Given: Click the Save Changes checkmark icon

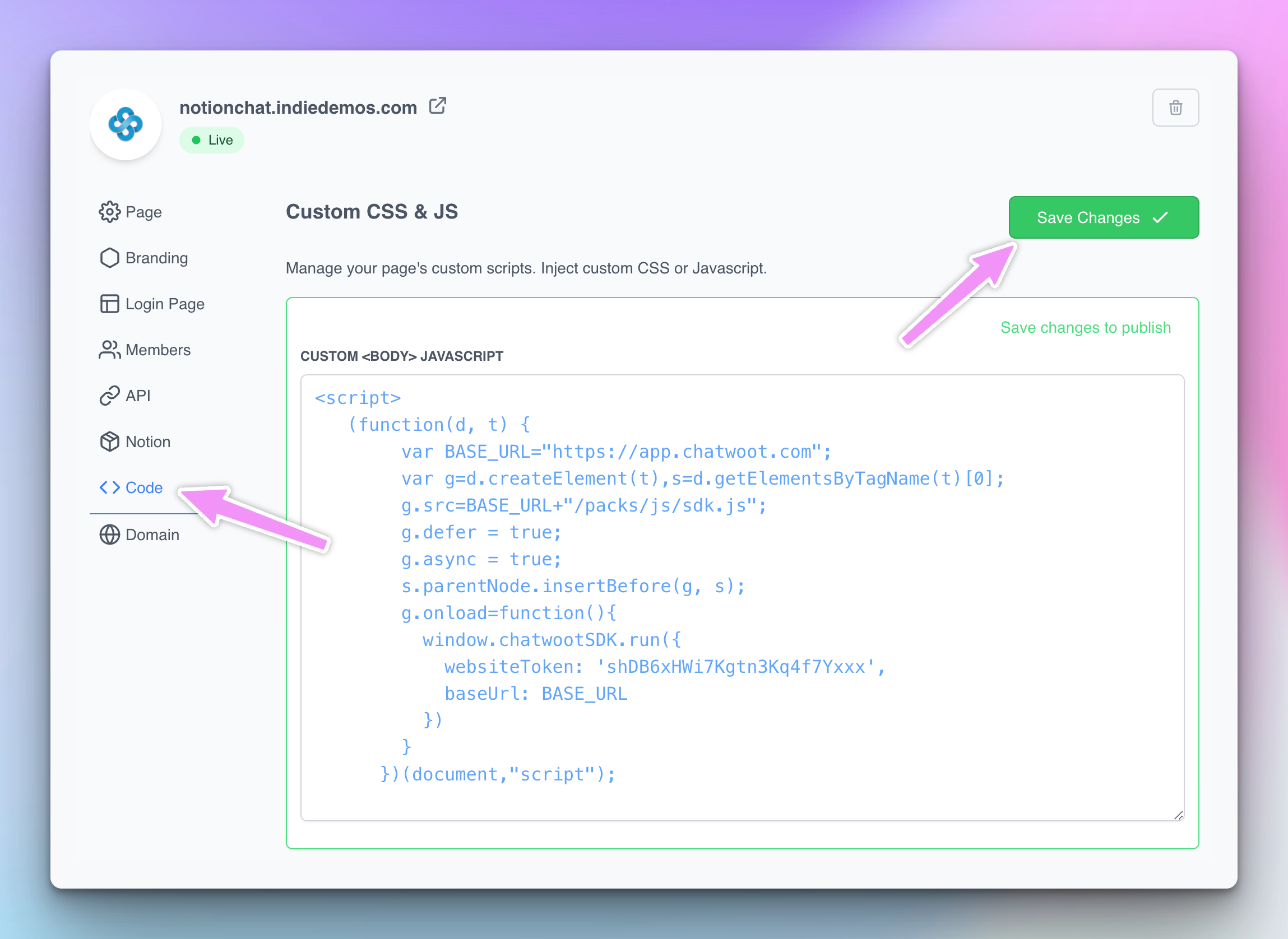Looking at the screenshot, I should pos(1160,218).
